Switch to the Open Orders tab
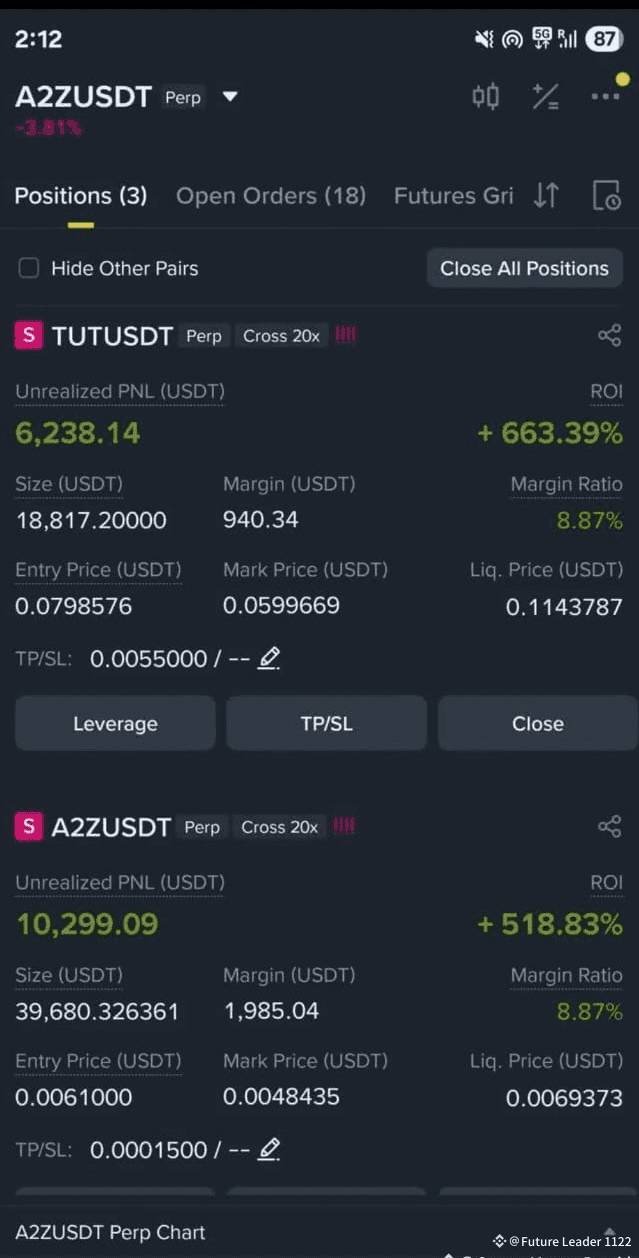 pyautogui.click(x=270, y=195)
